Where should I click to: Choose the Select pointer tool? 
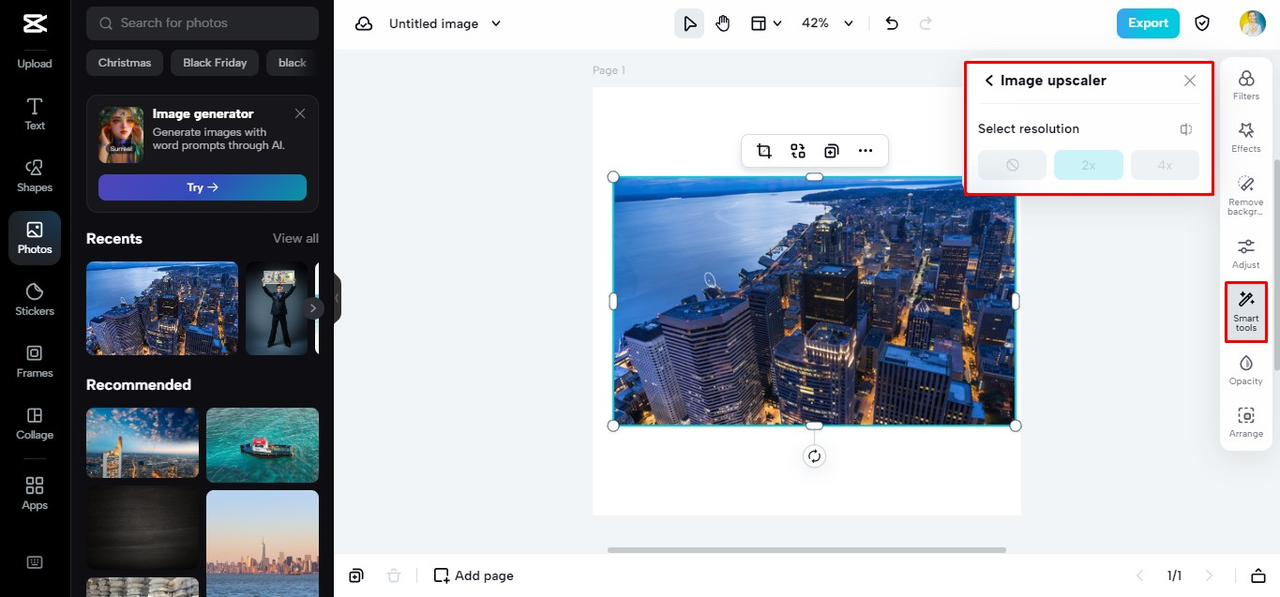pyautogui.click(x=689, y=23)
